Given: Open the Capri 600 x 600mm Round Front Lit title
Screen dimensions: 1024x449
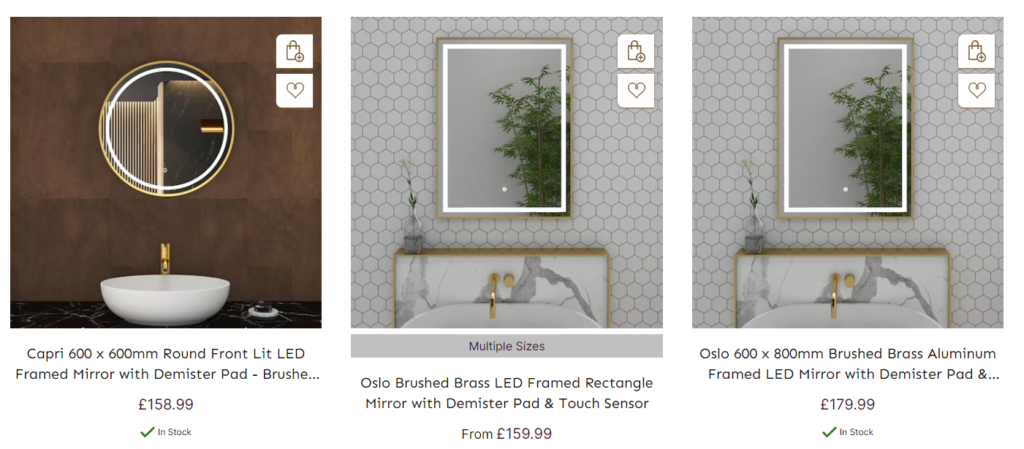Looking at the screenshot, I should [167, 364].
